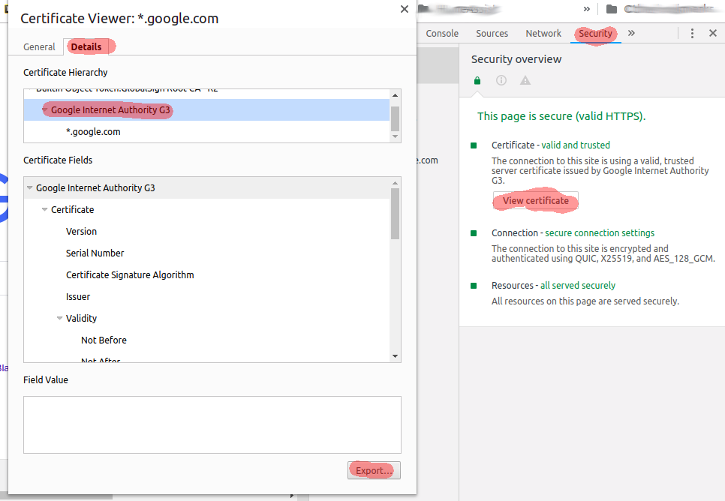725x501 pixels.
Task: Open the DevTools Console tab
Action: click(x=442, y=33)
